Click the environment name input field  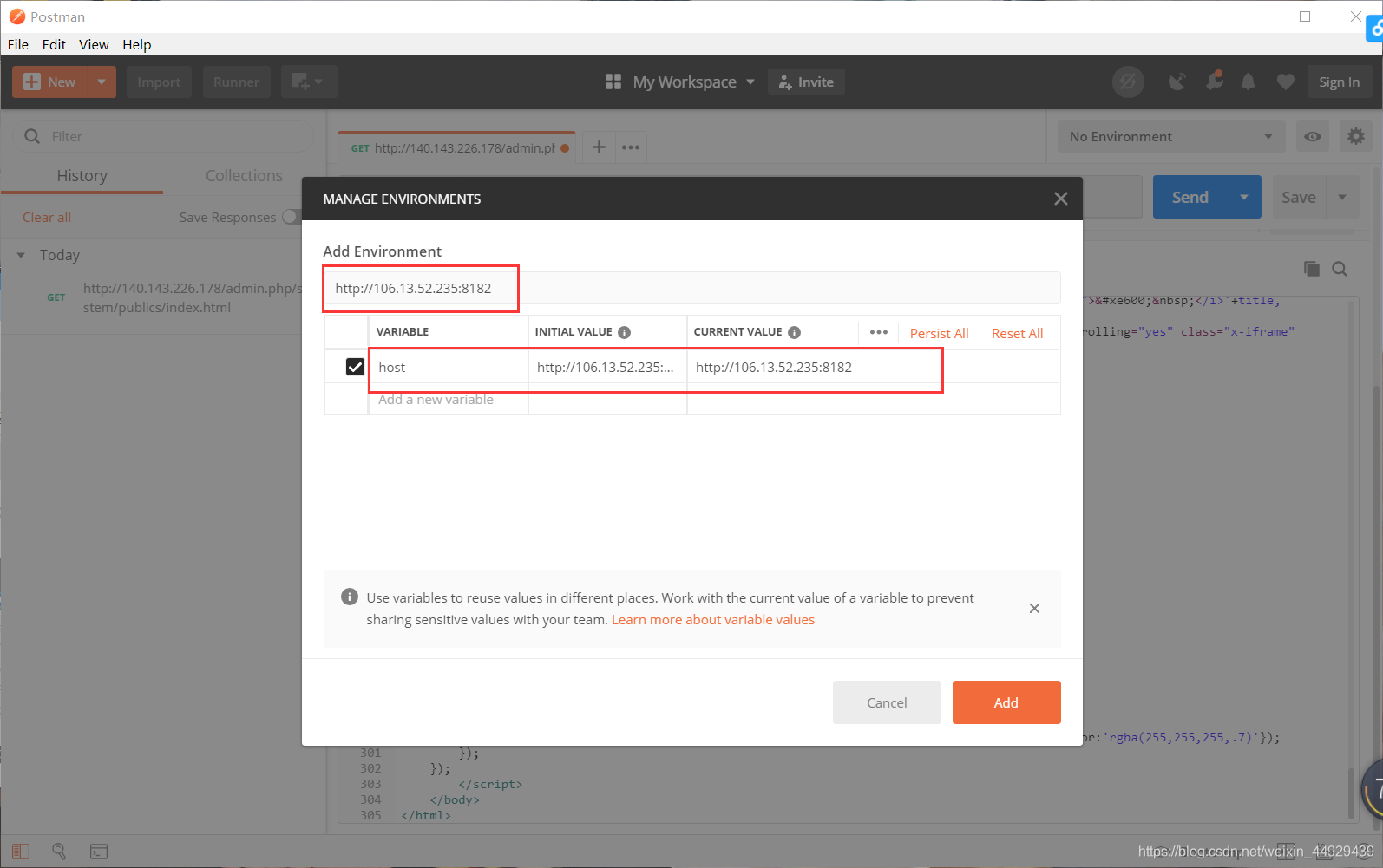[x=691, y=288]
